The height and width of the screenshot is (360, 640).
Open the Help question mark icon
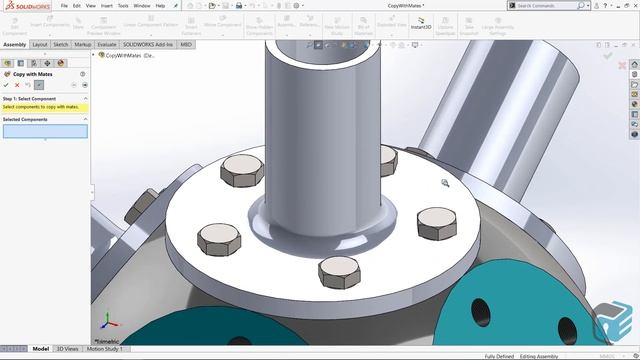605,6
